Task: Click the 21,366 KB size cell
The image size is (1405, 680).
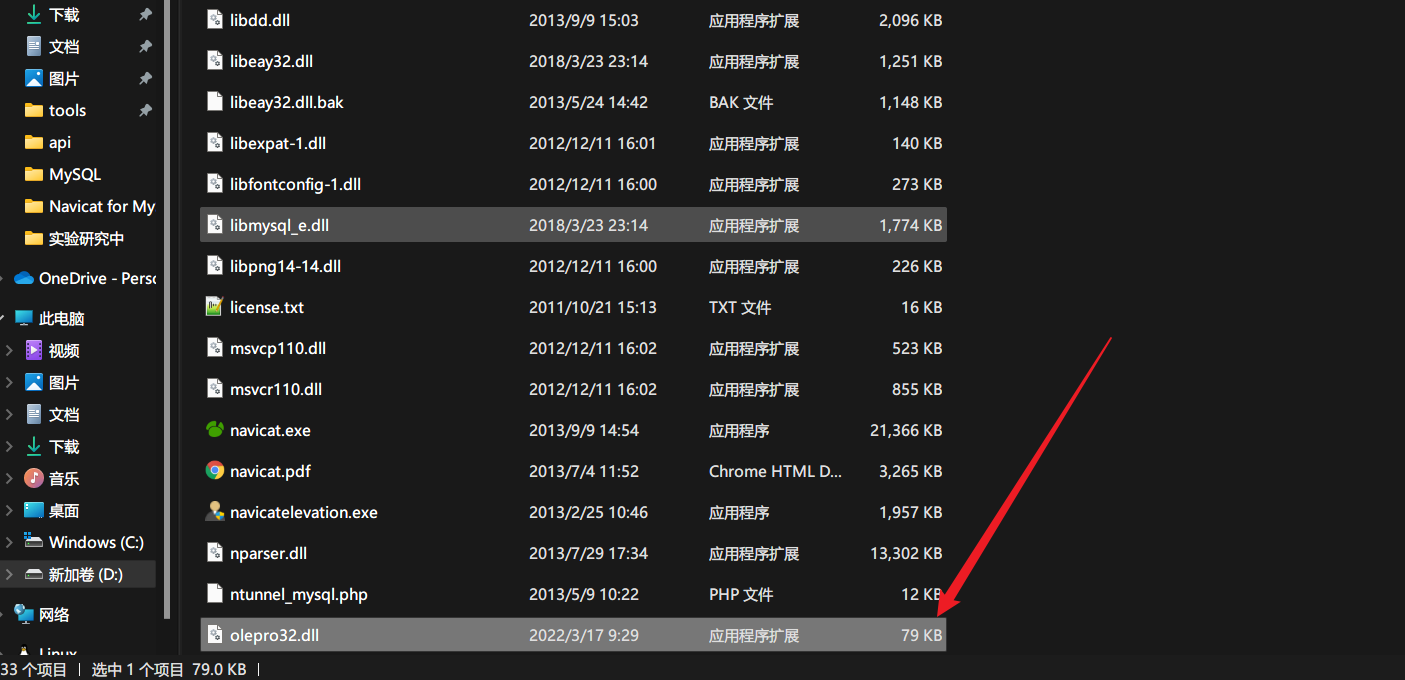Action: (906, 430)
